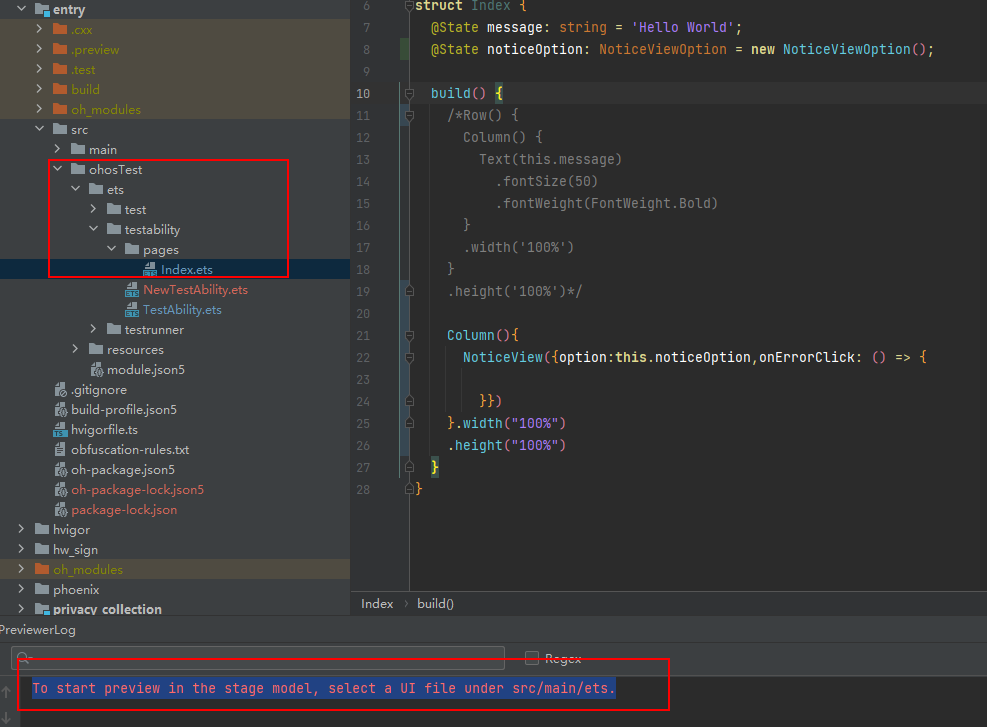Fold the struct Index code block
The width and height of the screenshot is (987, 727).
click(x=409, y=6)
